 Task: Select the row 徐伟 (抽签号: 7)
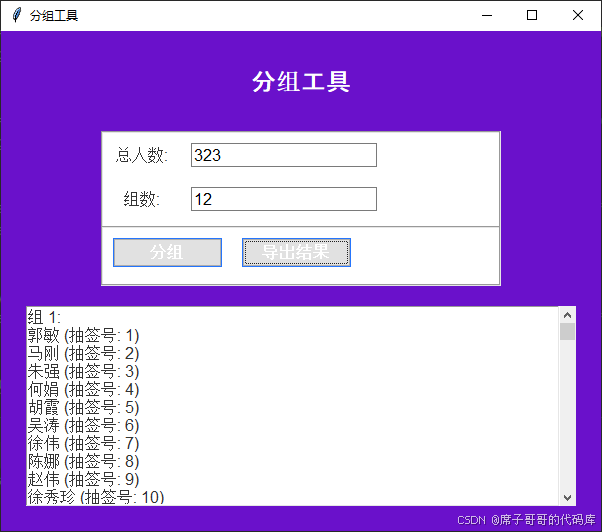point(83,443)
